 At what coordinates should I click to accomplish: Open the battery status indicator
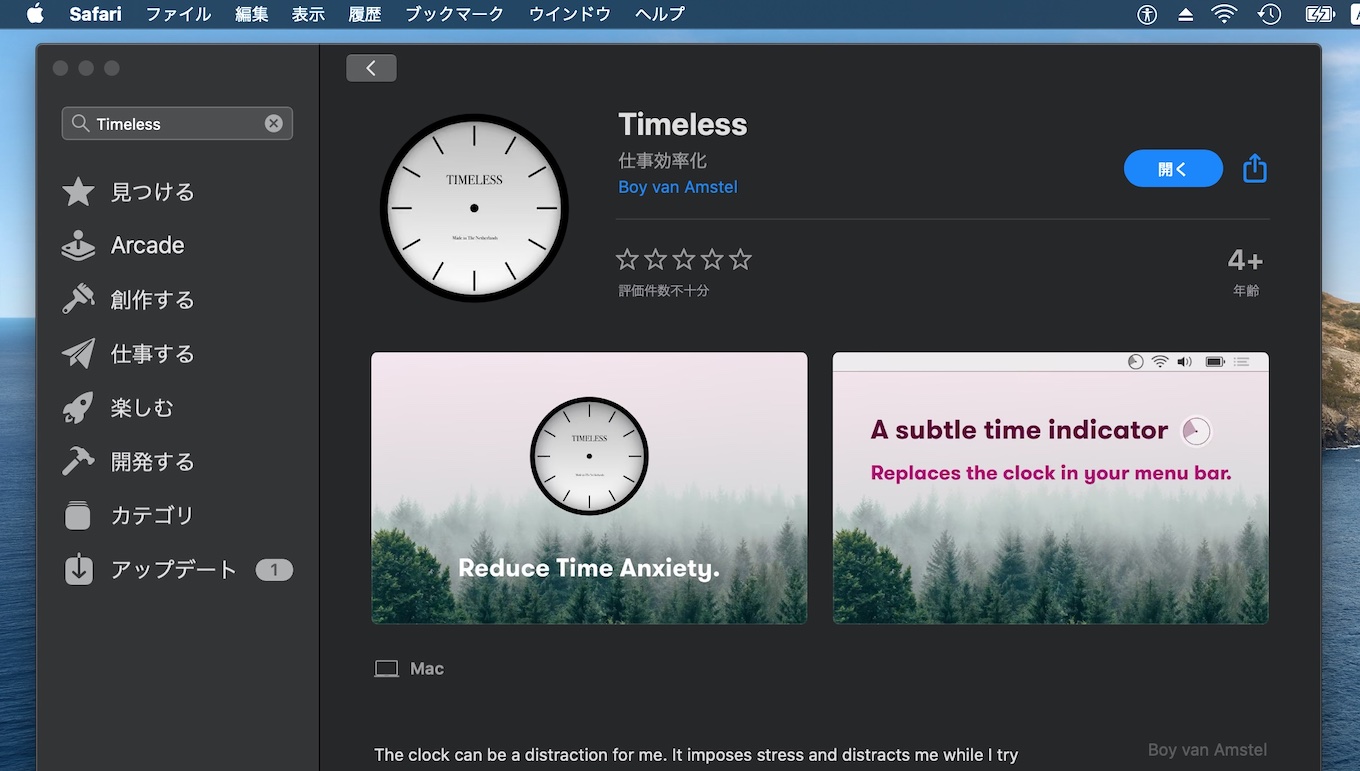tap(1319, 14)
